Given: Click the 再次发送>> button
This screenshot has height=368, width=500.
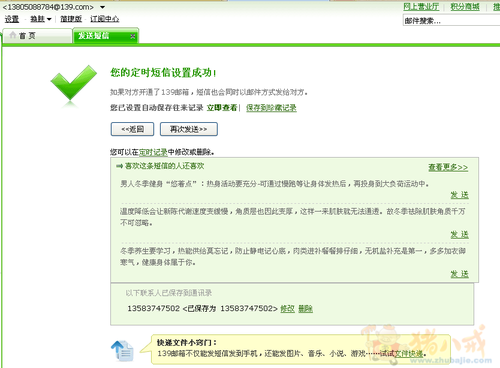Looking at the screenshot, I should 189,129.
